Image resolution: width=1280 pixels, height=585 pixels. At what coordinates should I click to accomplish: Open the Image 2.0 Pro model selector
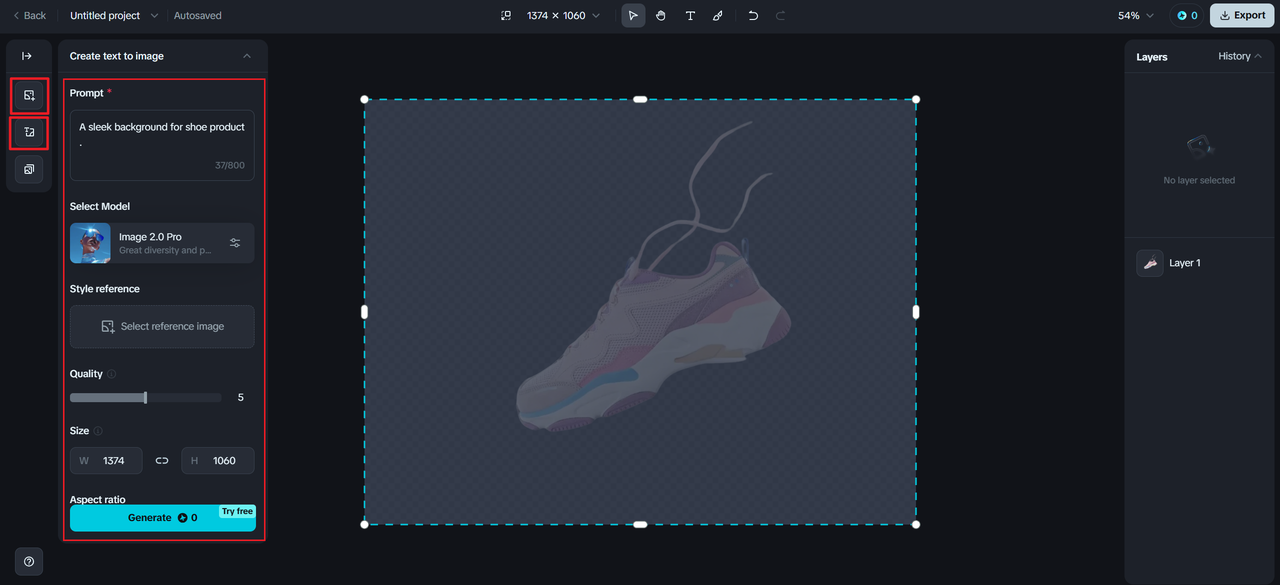(x=162, y=243)
